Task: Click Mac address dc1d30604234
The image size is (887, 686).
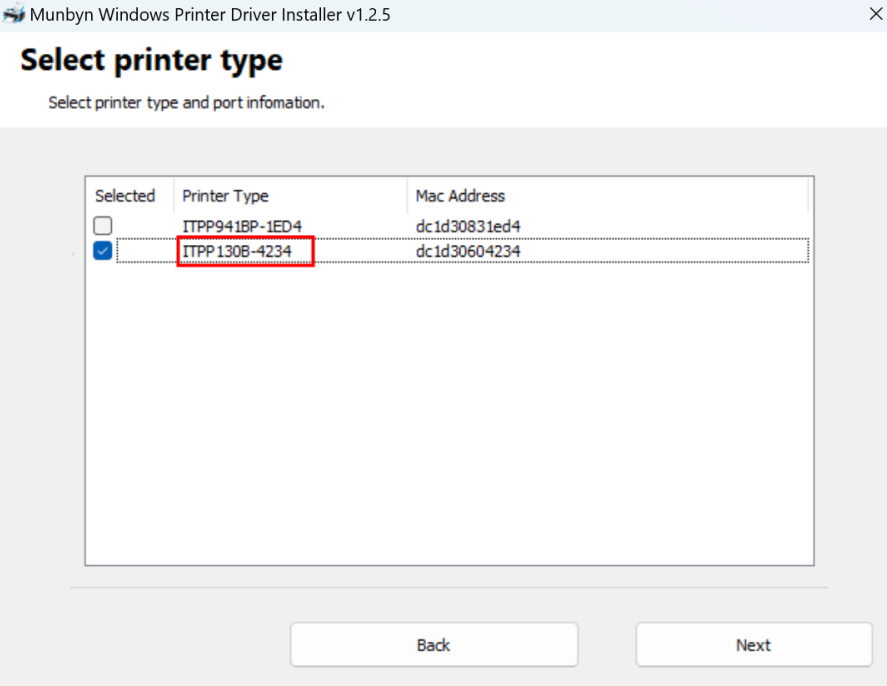Action: click(468, 252)
